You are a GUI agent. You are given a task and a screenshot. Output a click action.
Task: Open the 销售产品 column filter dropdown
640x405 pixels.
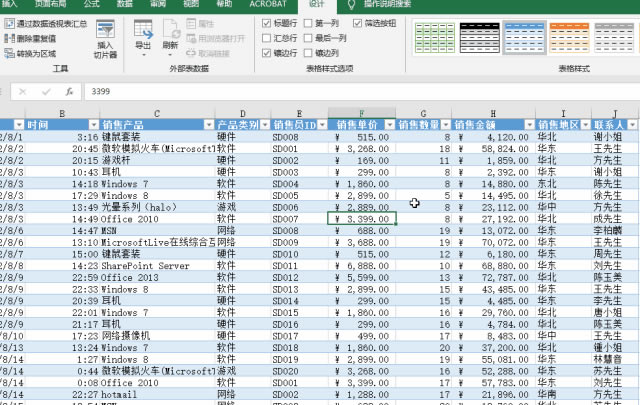[211, 125]
